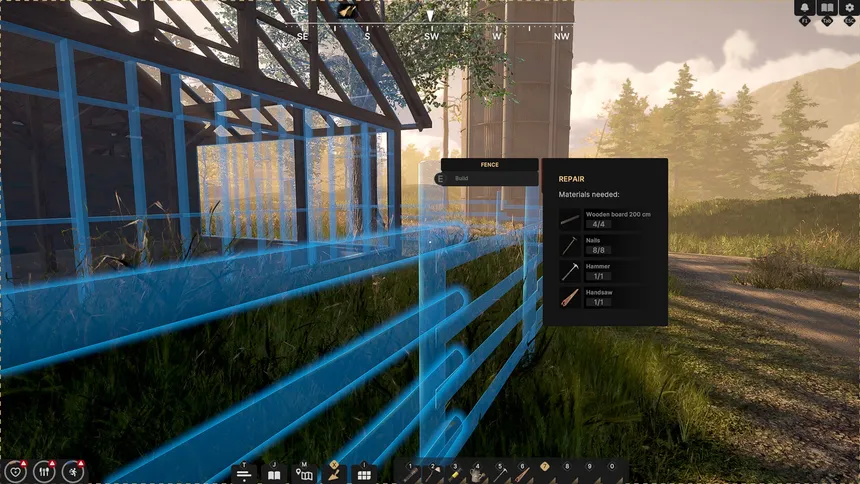This screenshot has height=484, width=860.
Task: Toggle the trowel build mode icon
Action: click(x=334, y=473)
